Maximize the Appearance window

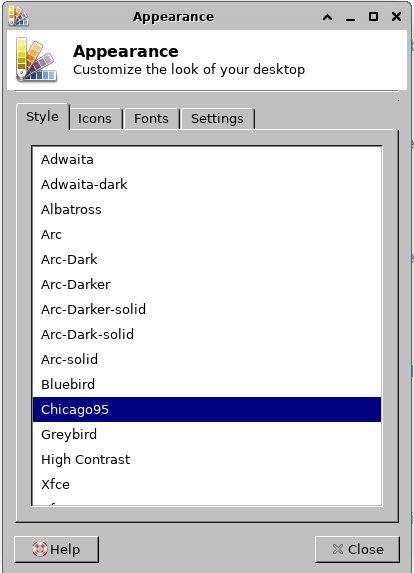tap(373, 16)
